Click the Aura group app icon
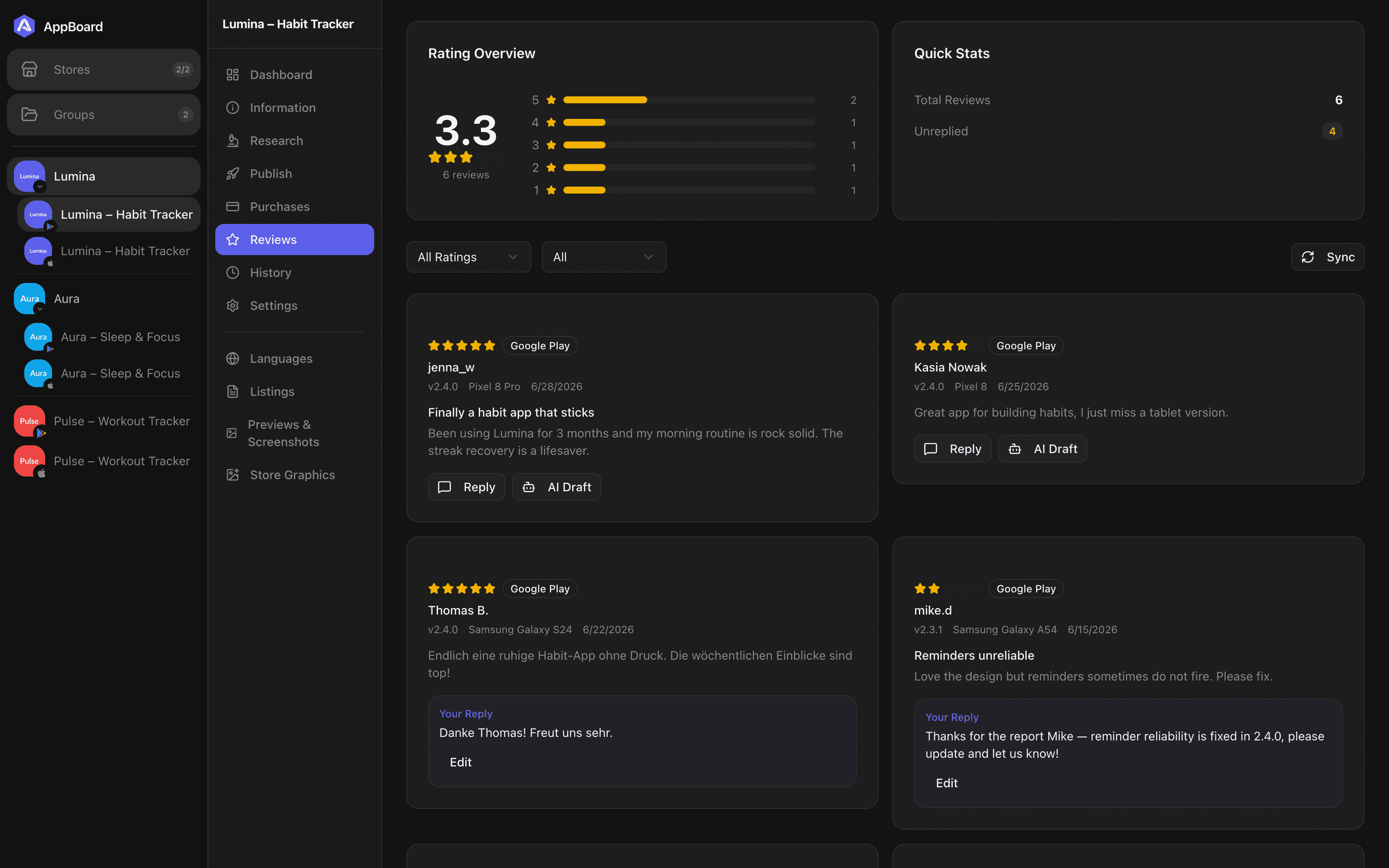Screen dimensions: 1389x868 29,299
